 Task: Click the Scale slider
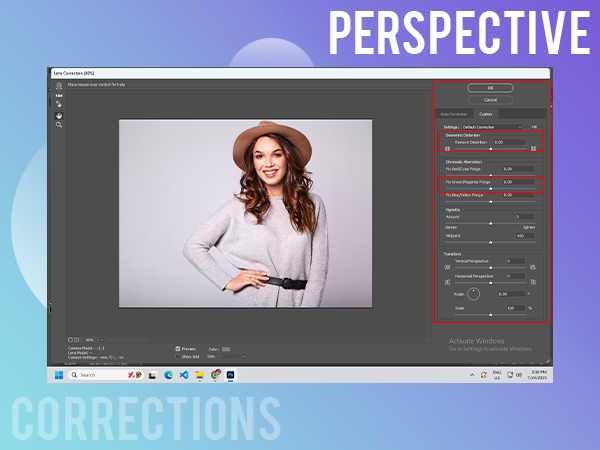click(491, 315)
